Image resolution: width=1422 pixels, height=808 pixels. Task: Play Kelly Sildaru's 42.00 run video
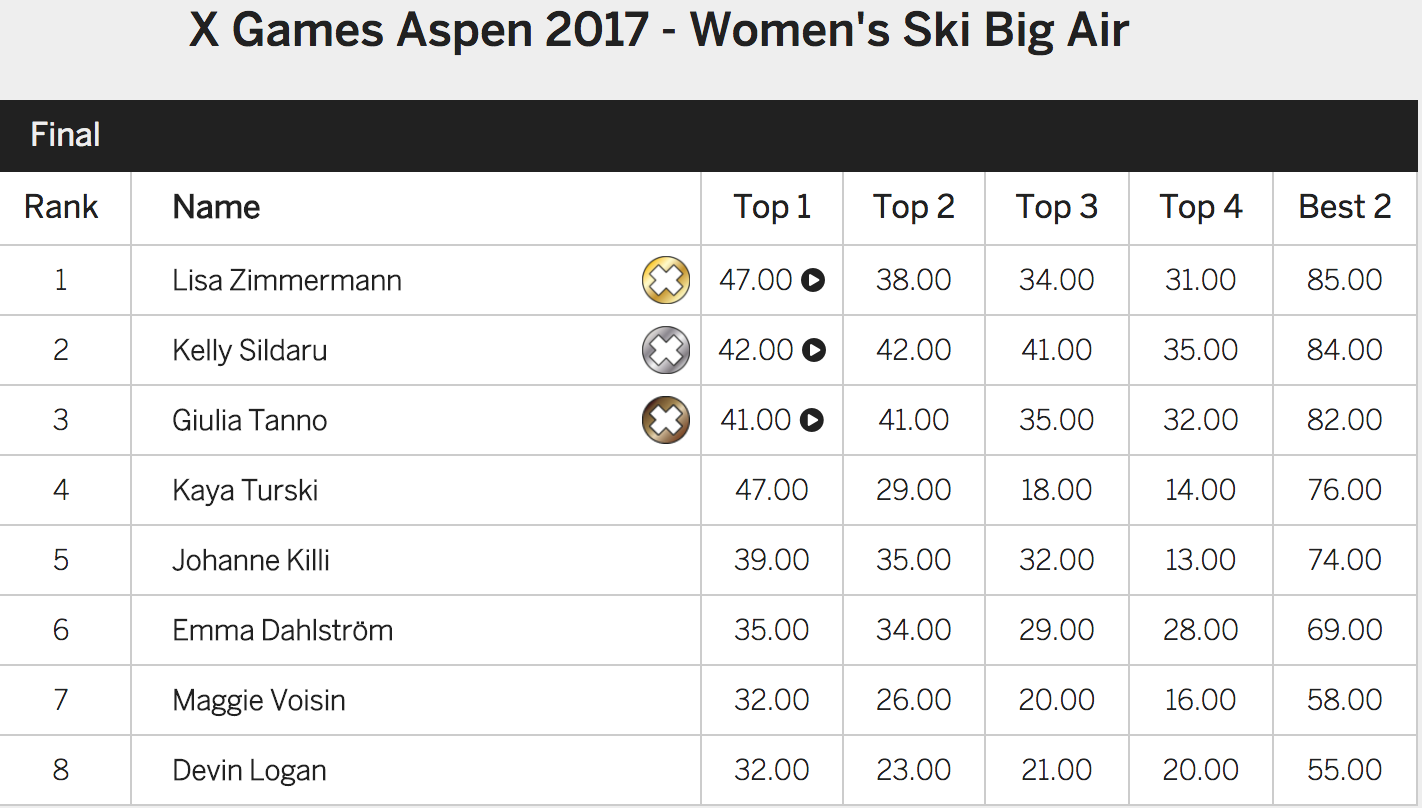tap(814, 350)
